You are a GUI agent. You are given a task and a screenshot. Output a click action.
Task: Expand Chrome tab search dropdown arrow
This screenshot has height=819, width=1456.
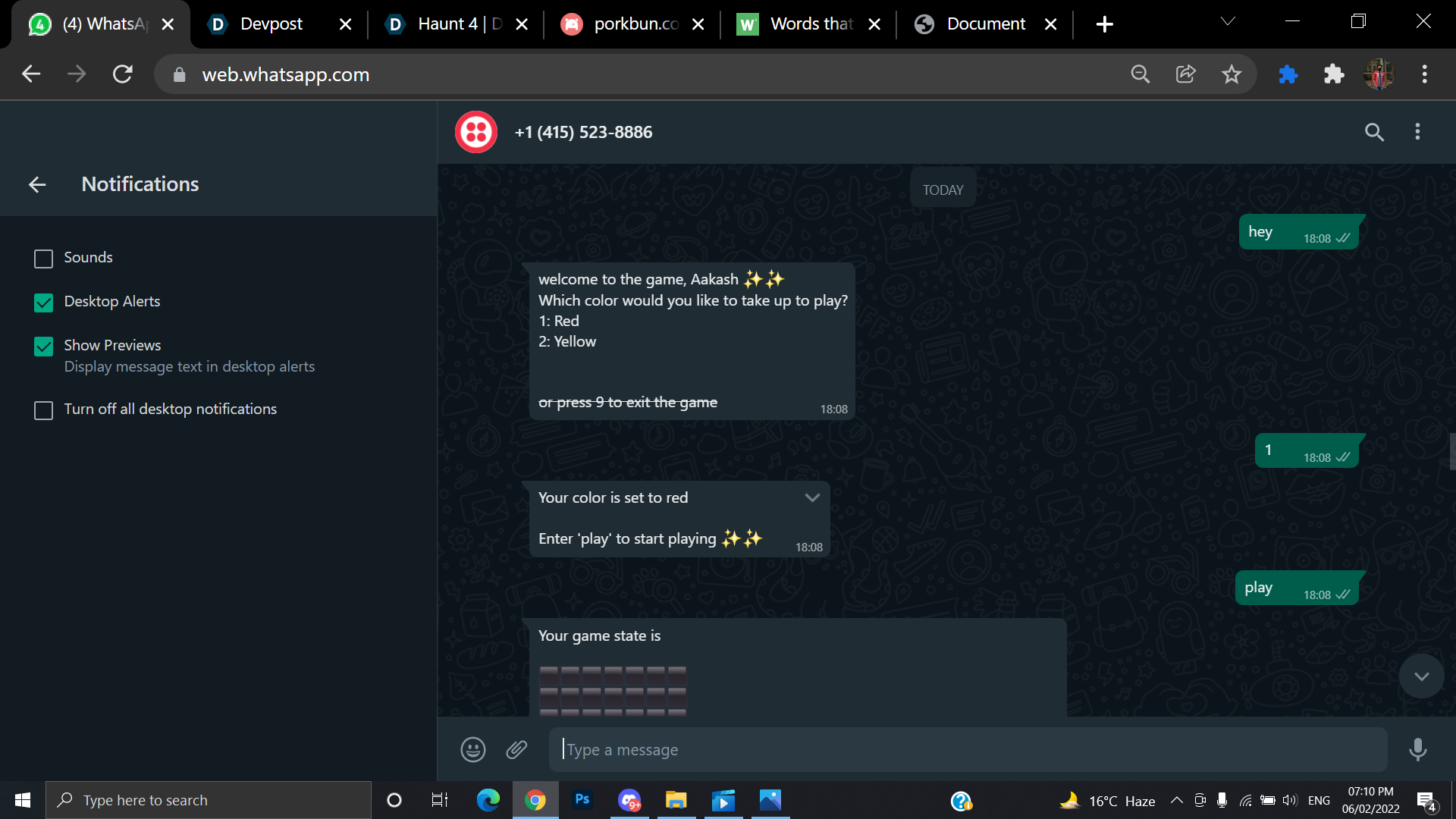pos(1228,22)
